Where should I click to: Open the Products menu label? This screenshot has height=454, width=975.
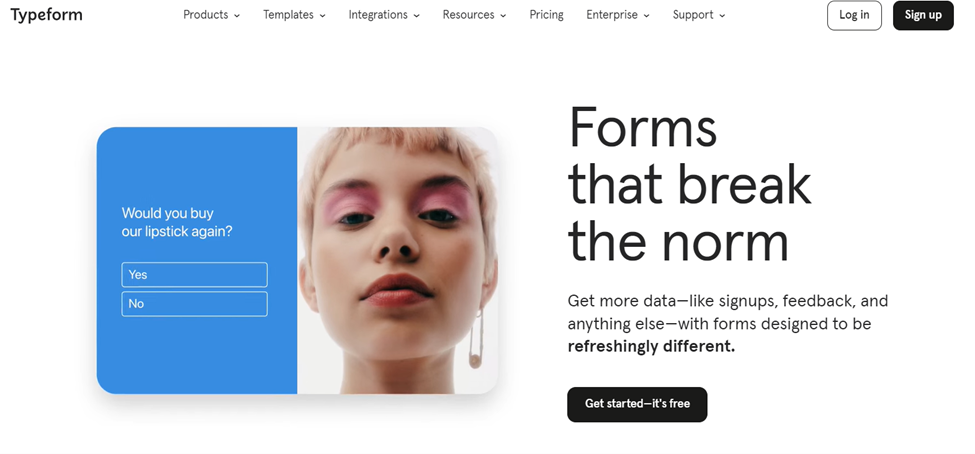coord(205,15)
